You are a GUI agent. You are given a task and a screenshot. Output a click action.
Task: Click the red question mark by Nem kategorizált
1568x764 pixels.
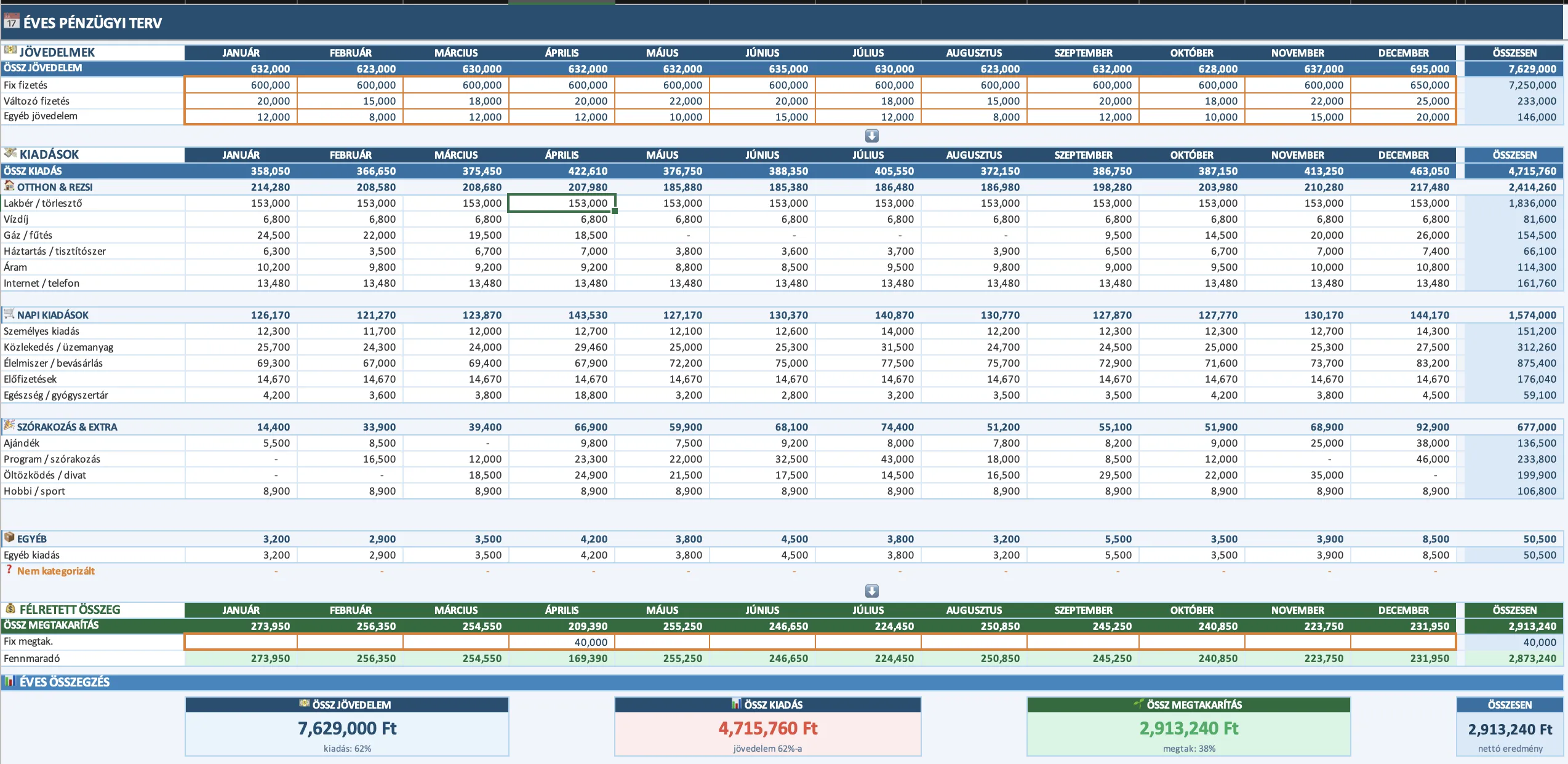9,570
